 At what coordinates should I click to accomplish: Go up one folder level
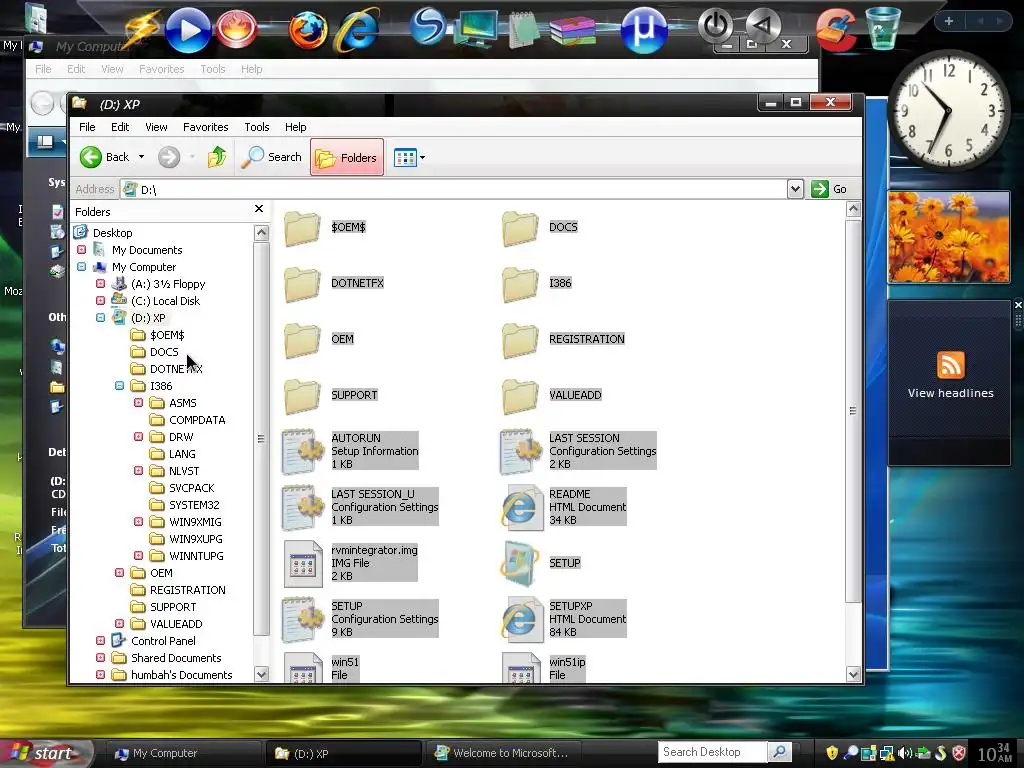coord(217,157)
